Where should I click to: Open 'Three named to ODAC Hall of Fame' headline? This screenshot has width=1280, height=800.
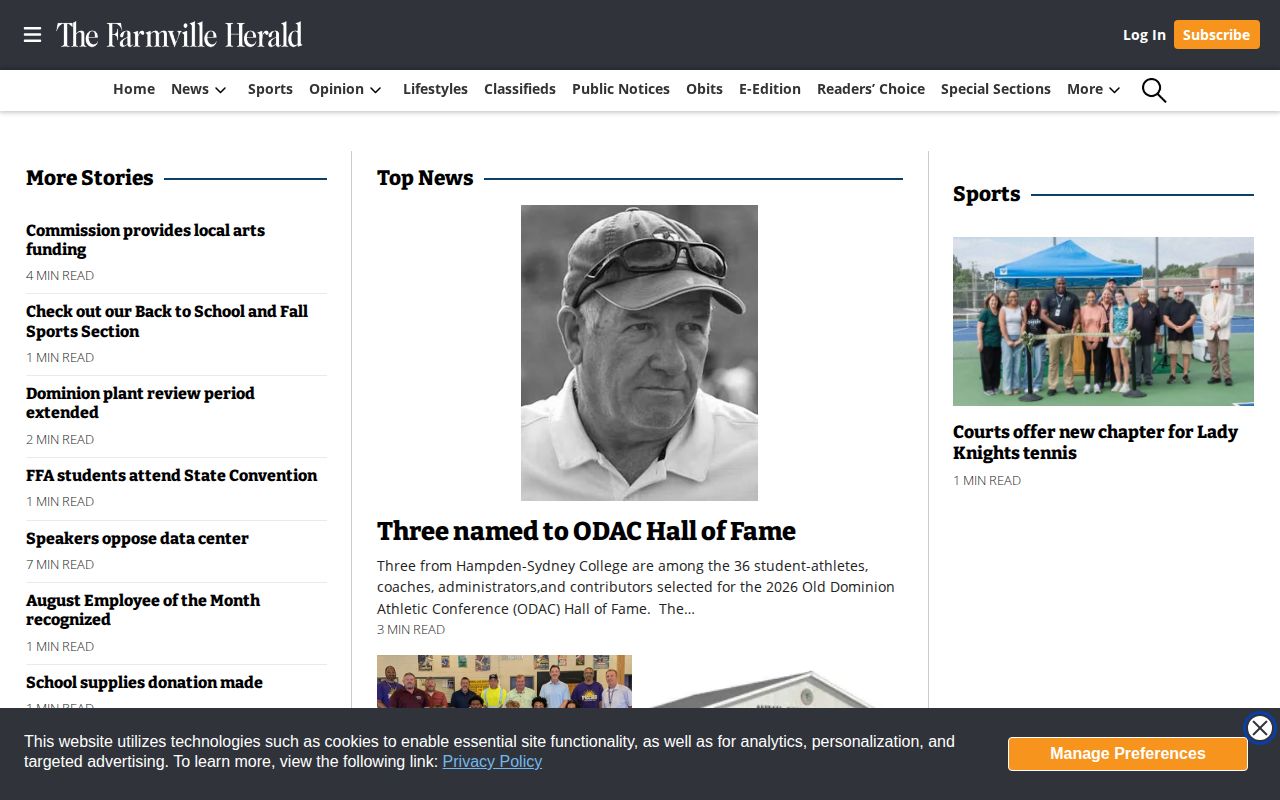pos(586,531)
